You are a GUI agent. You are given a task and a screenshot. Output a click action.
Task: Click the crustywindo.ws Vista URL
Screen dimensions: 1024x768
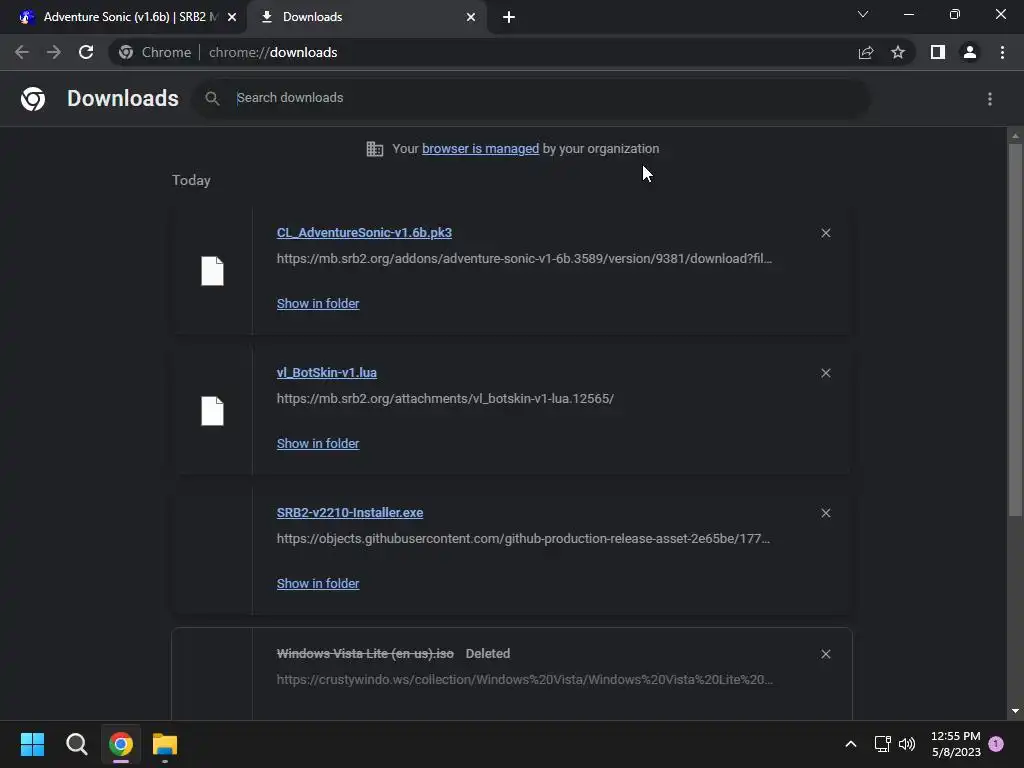(524, 680)
